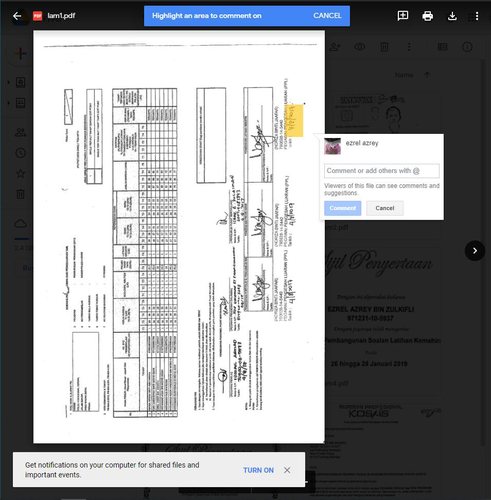Click the dimmed Recent clock icon
The width and height of the screenshot is (491, 500).
point(21,153)
